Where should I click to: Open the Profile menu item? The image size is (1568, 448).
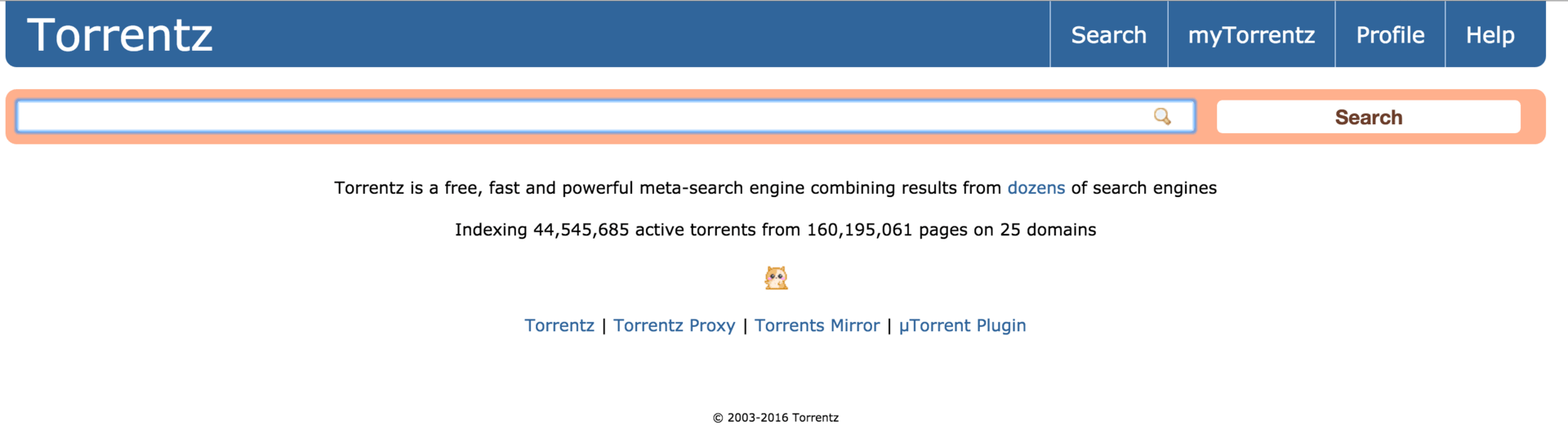(x=1390, y=34)
